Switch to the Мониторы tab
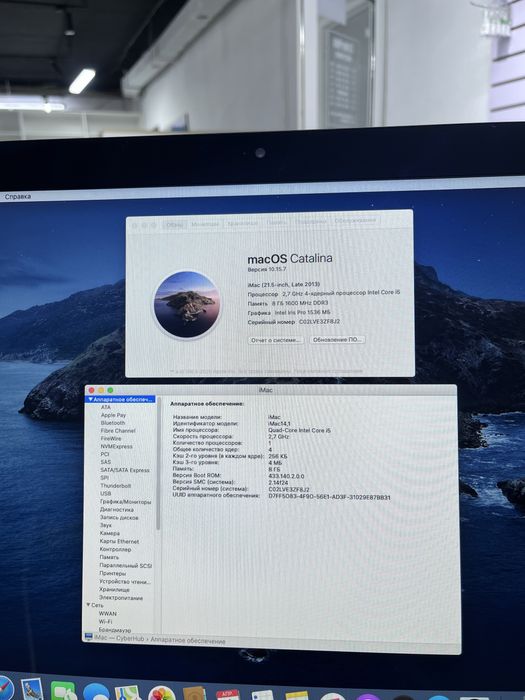 pyautogui.click(x=205, y=224)
